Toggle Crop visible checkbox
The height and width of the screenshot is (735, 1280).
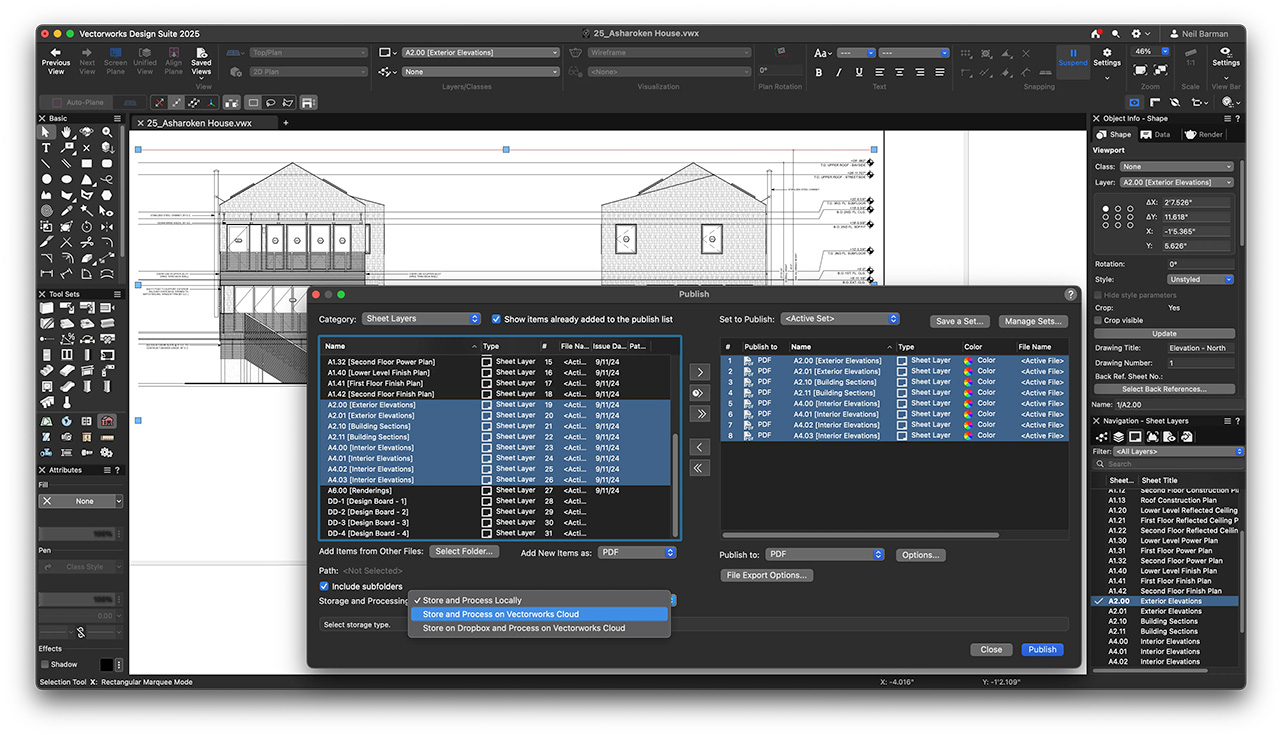[1099, 320]
